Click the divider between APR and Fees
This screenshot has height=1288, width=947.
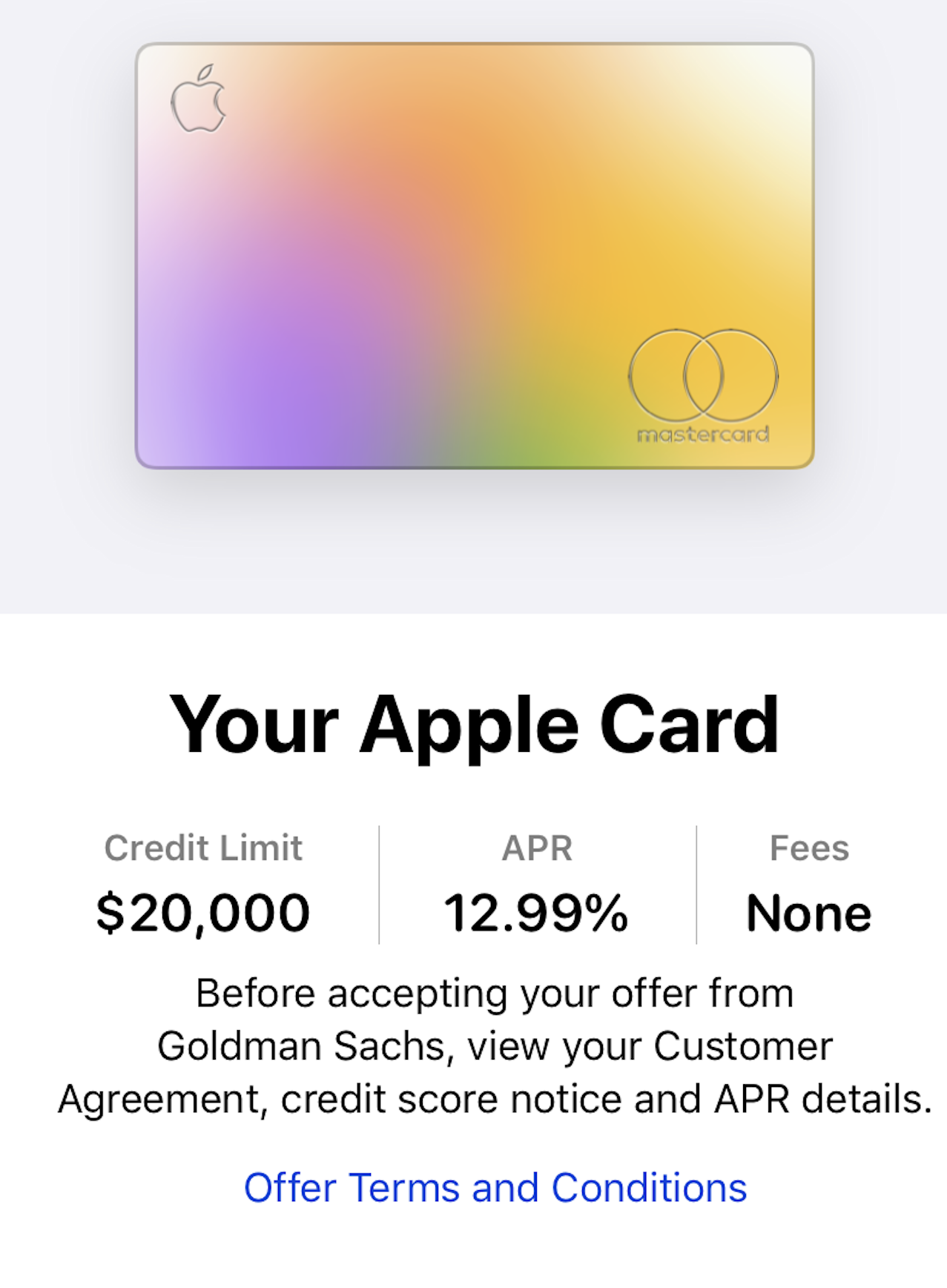tap(696, 885)
